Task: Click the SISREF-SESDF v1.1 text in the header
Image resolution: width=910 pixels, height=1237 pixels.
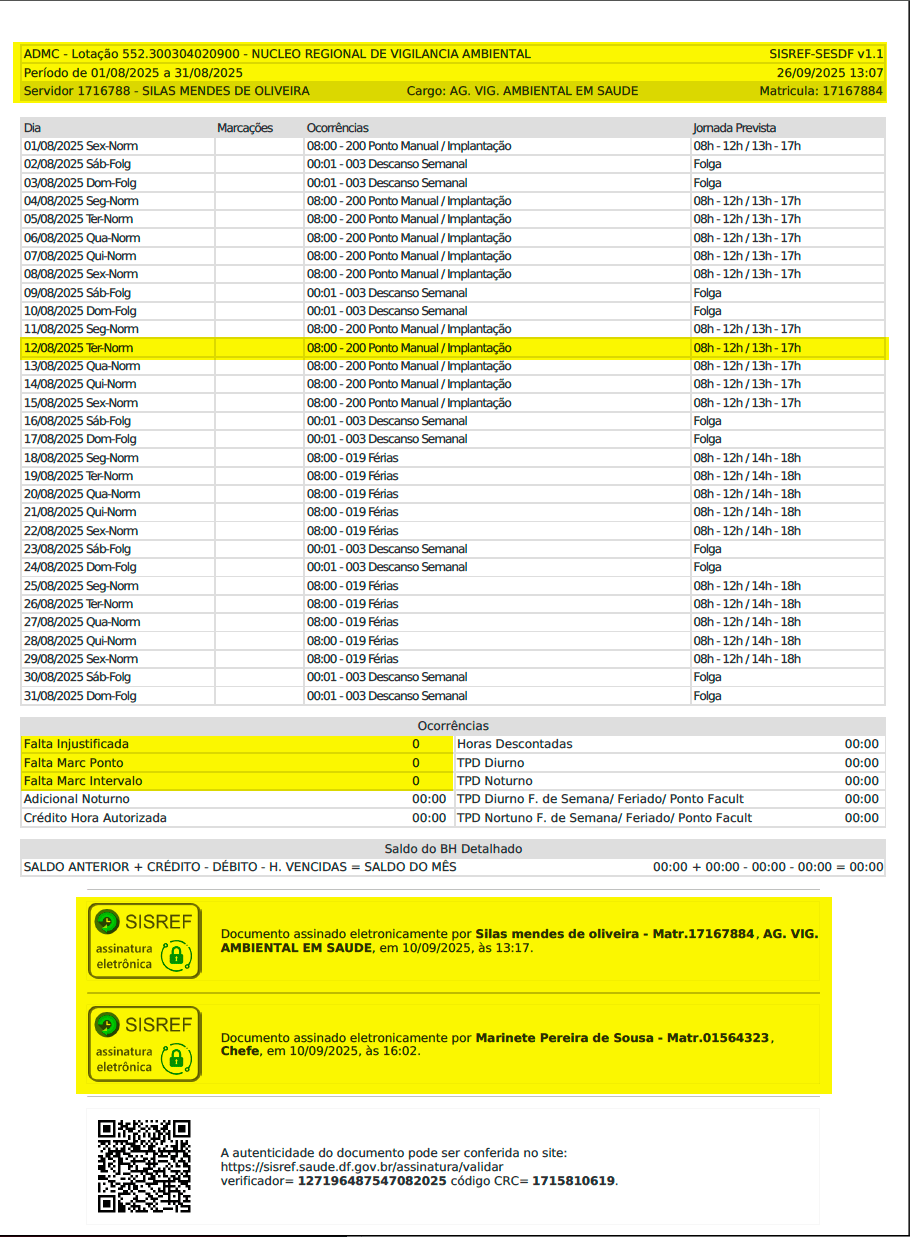Action: (x=826, y=54)
